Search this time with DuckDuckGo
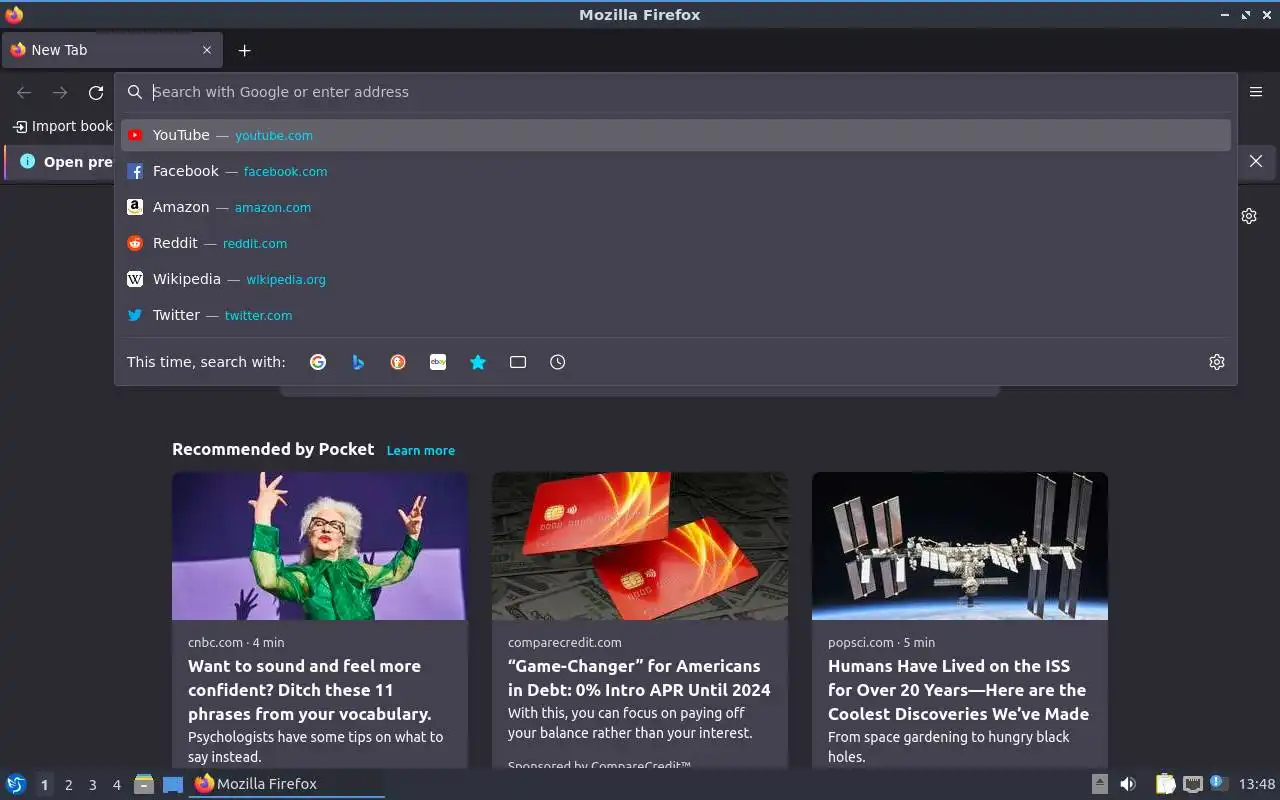The width and height of the screenshot is (1280, 800). click(398, 362)
